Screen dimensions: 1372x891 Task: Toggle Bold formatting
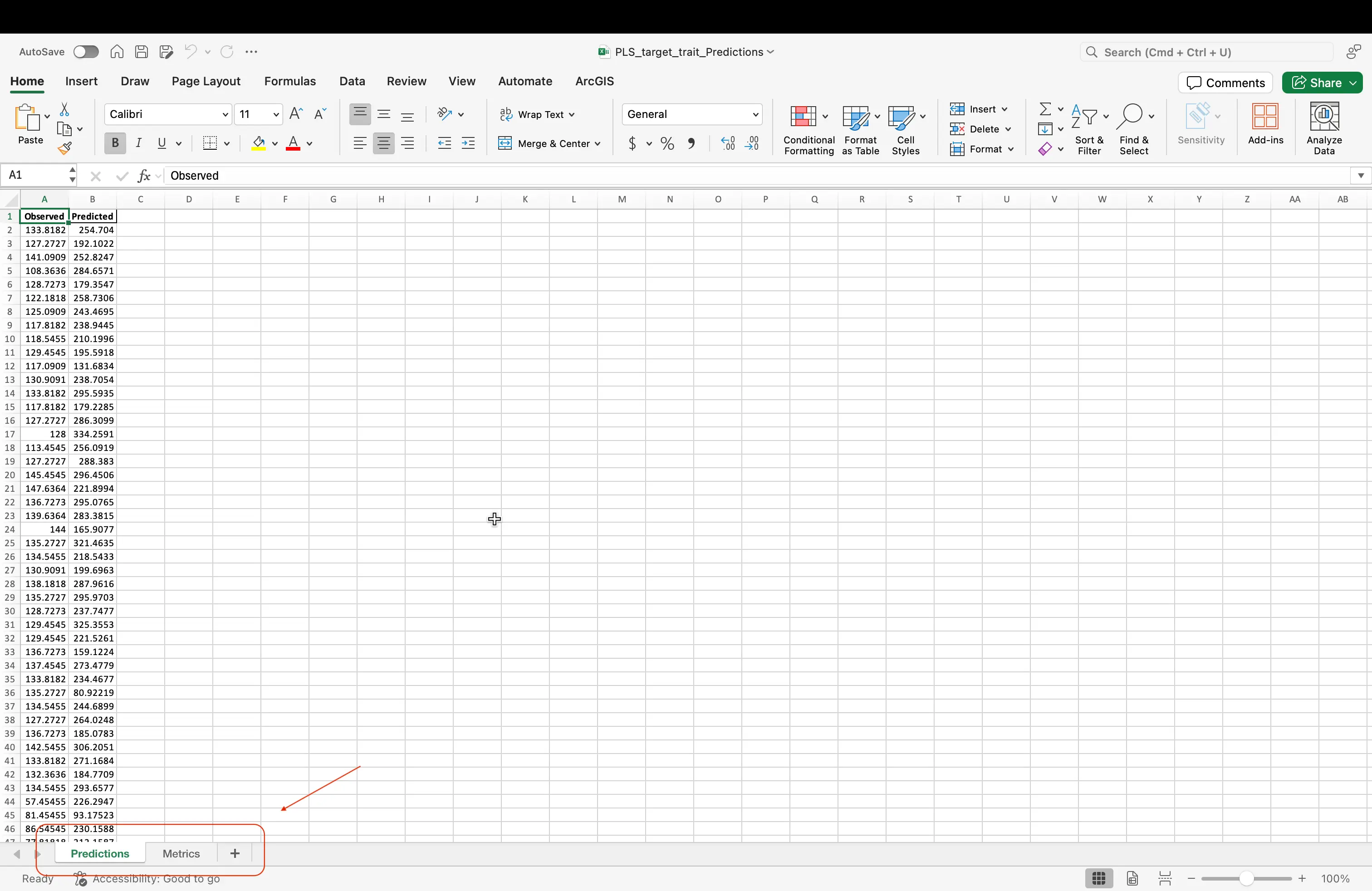[x=115, y=143]
